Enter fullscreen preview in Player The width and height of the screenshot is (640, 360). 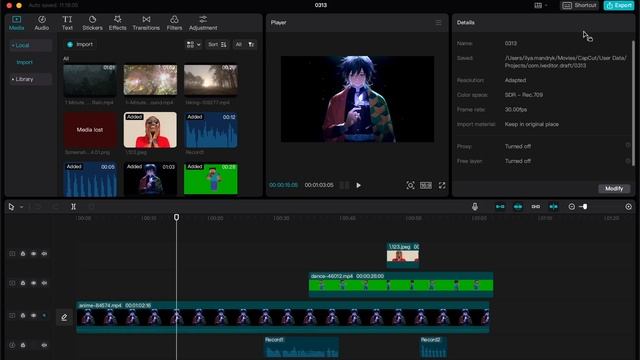pos(442,185)
